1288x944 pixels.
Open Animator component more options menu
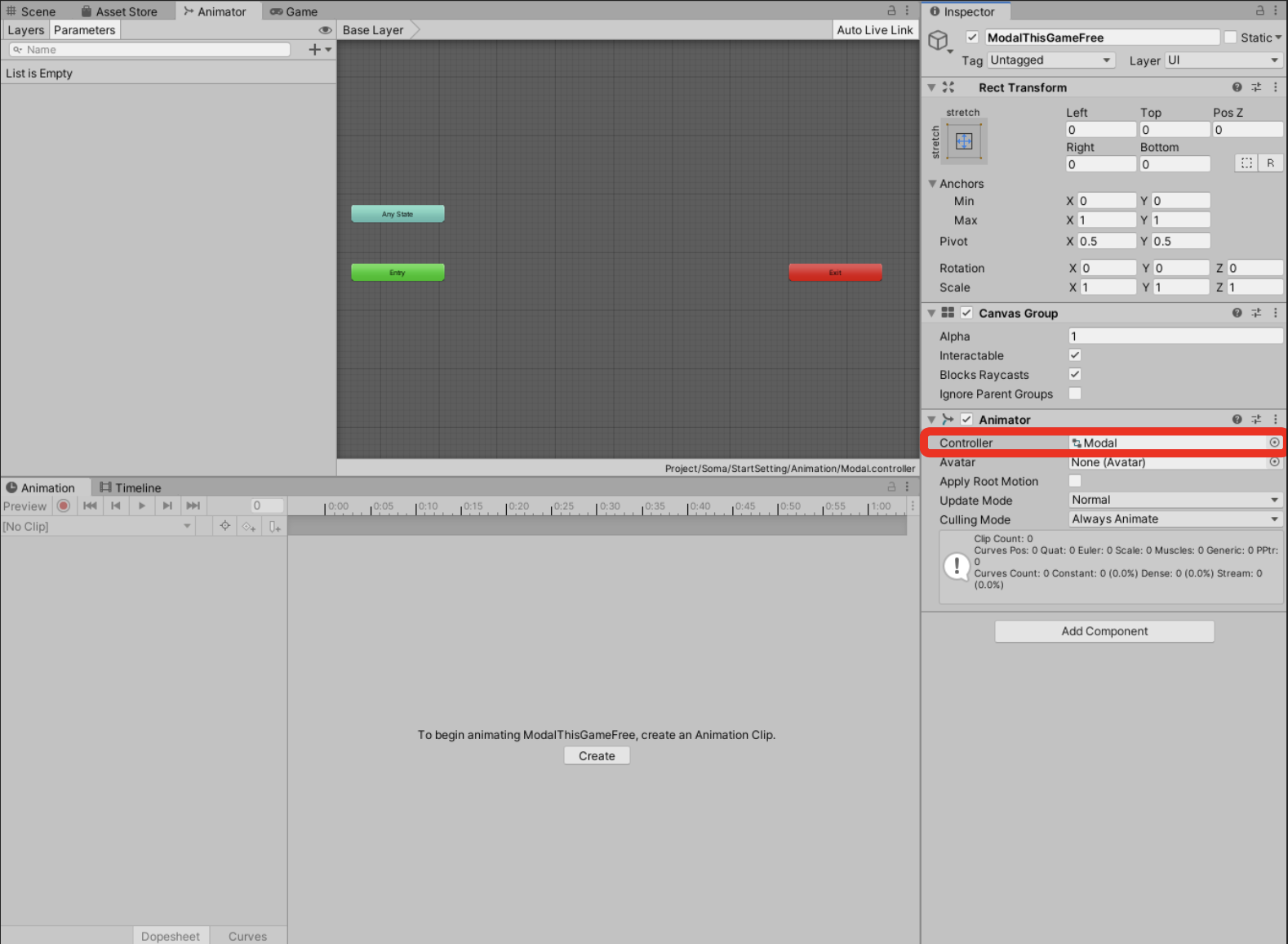[1276, 419]
